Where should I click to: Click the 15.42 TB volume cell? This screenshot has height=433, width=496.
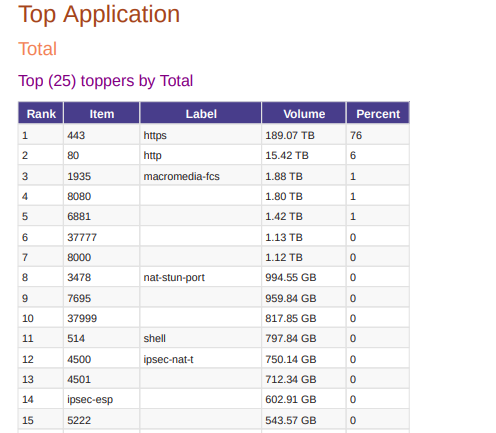coord(304,155)
